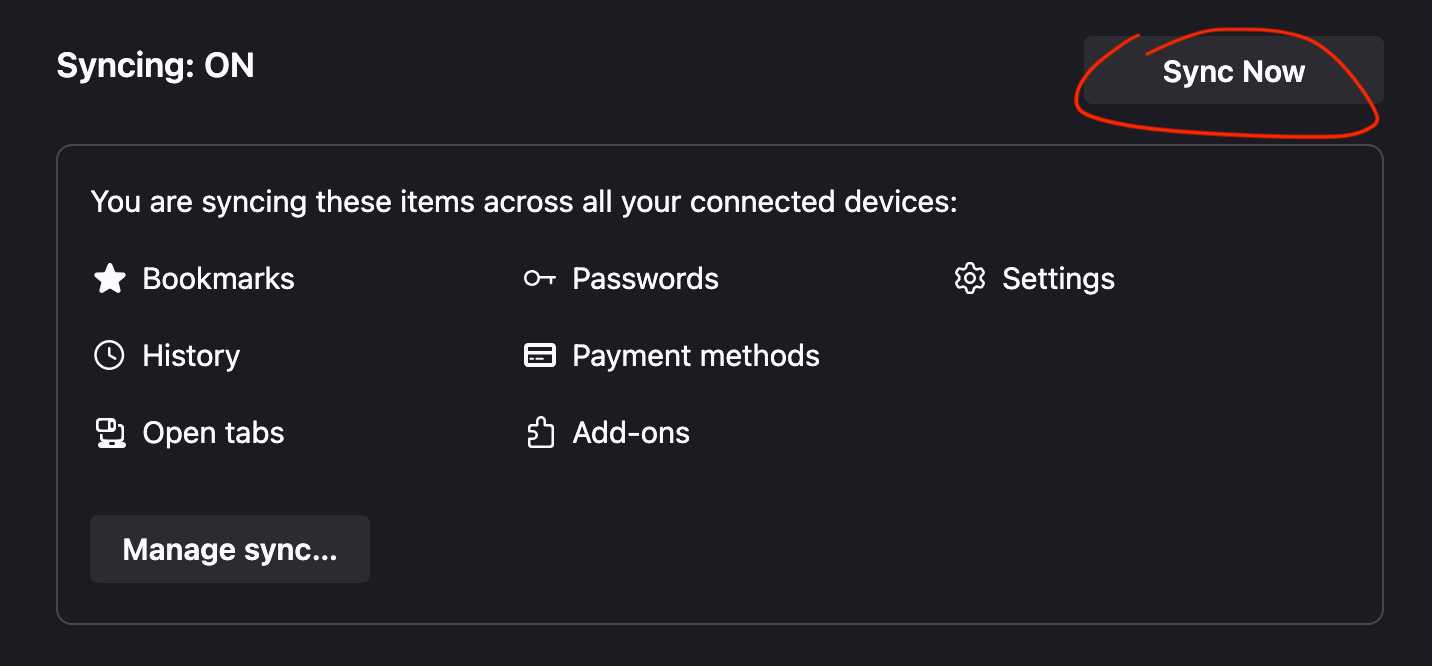The height and width of the screenshot is (666, 1432).
Task: Select the History text label
Action: pyautogui.click(x=191, y=356)
